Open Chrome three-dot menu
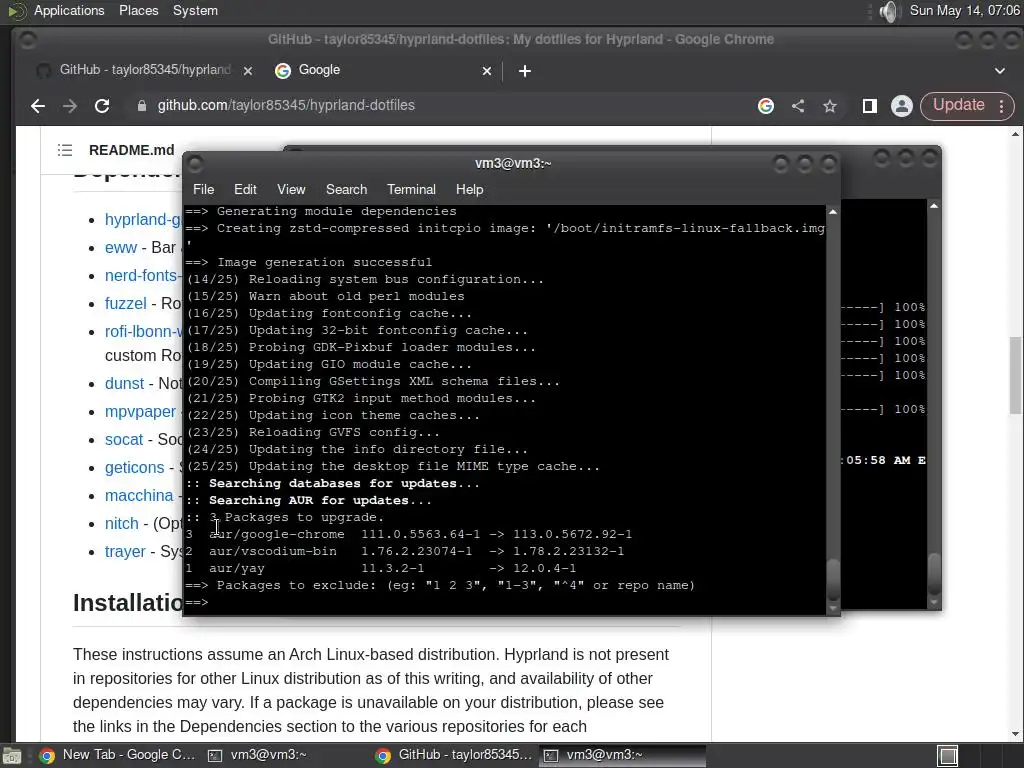 point(1002,106)
